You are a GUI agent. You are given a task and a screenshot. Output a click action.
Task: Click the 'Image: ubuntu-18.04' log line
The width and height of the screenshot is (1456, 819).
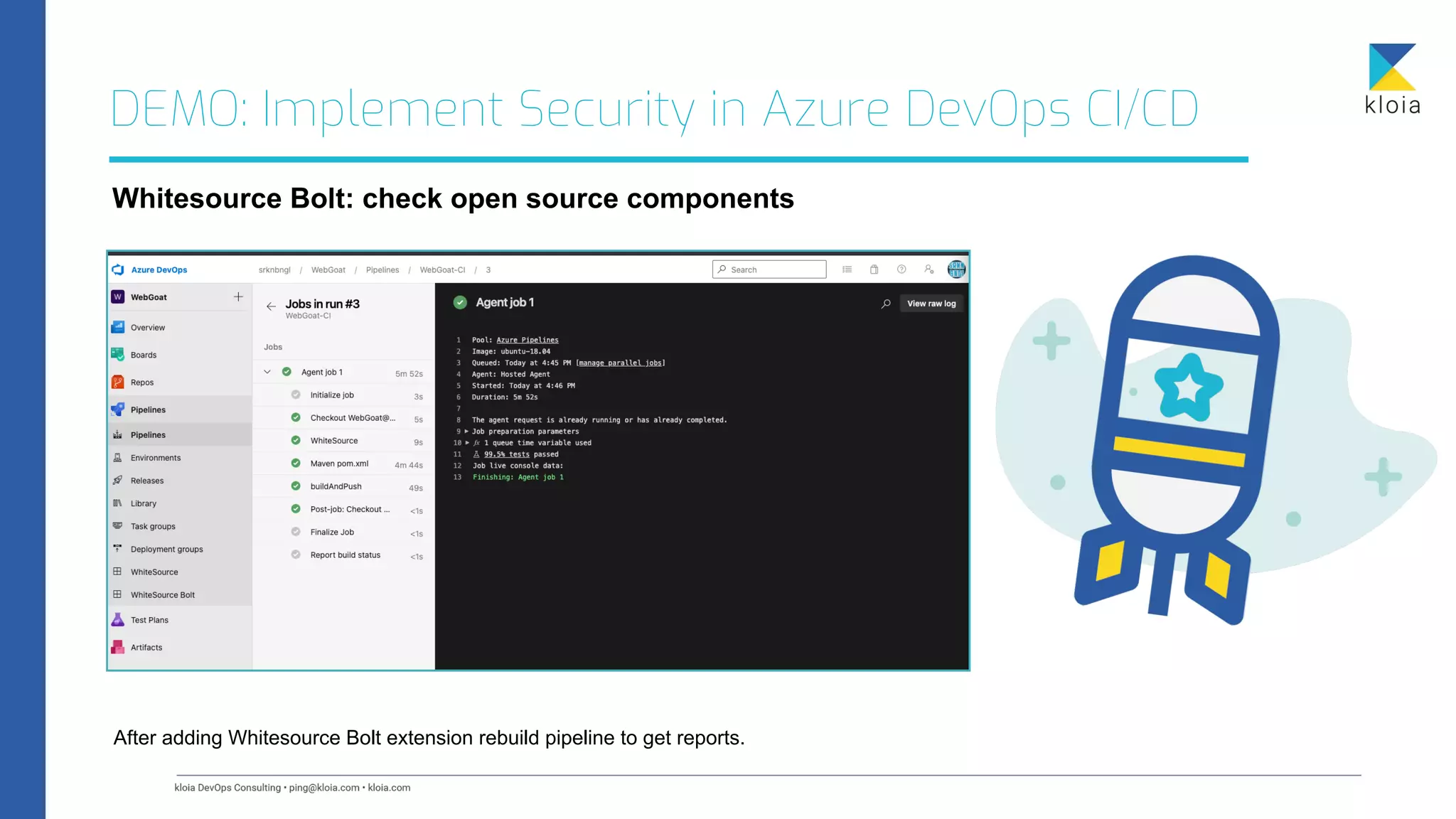(511, 351)
